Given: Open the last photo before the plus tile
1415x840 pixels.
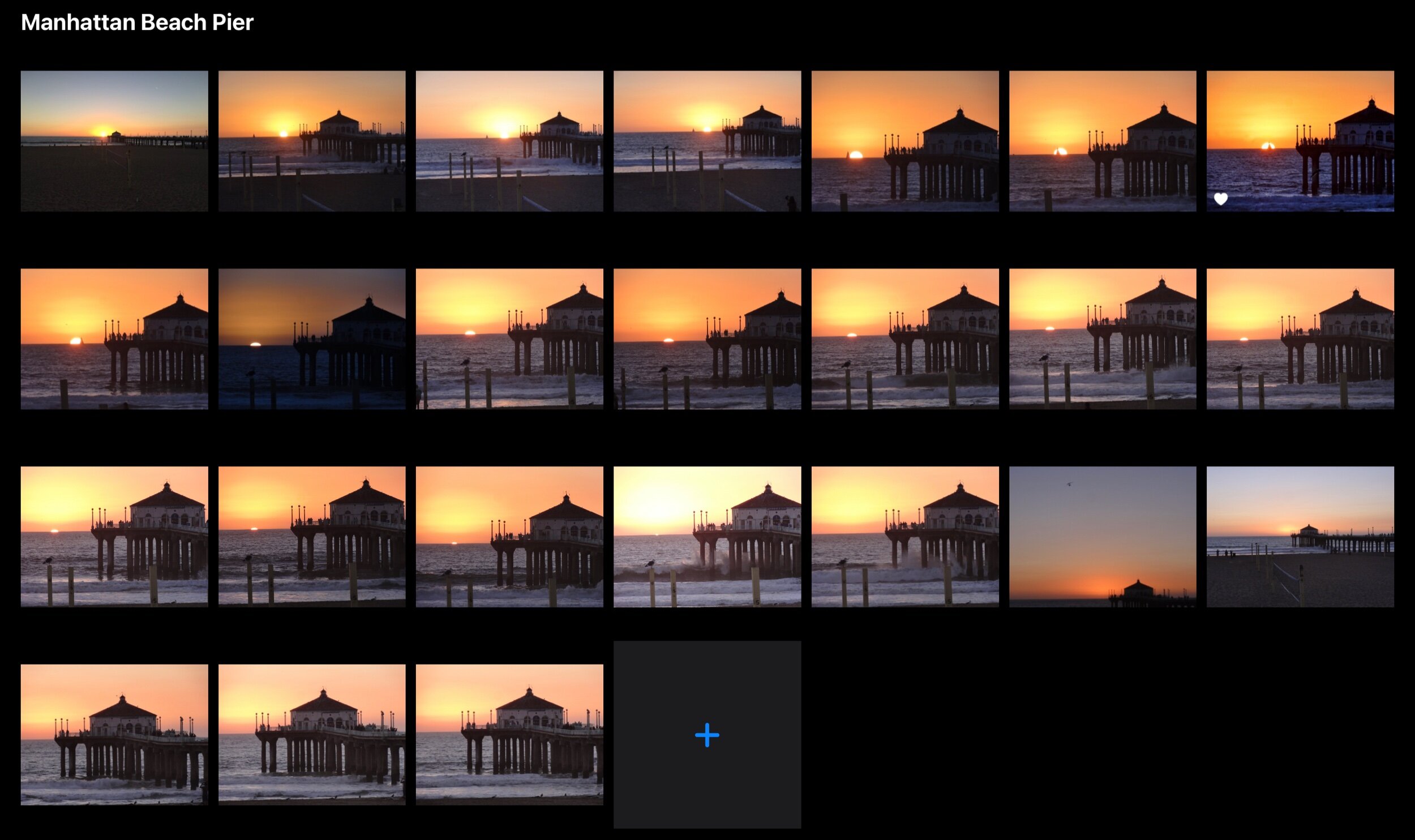Looking at the screenshot, I should pos(509,734).
